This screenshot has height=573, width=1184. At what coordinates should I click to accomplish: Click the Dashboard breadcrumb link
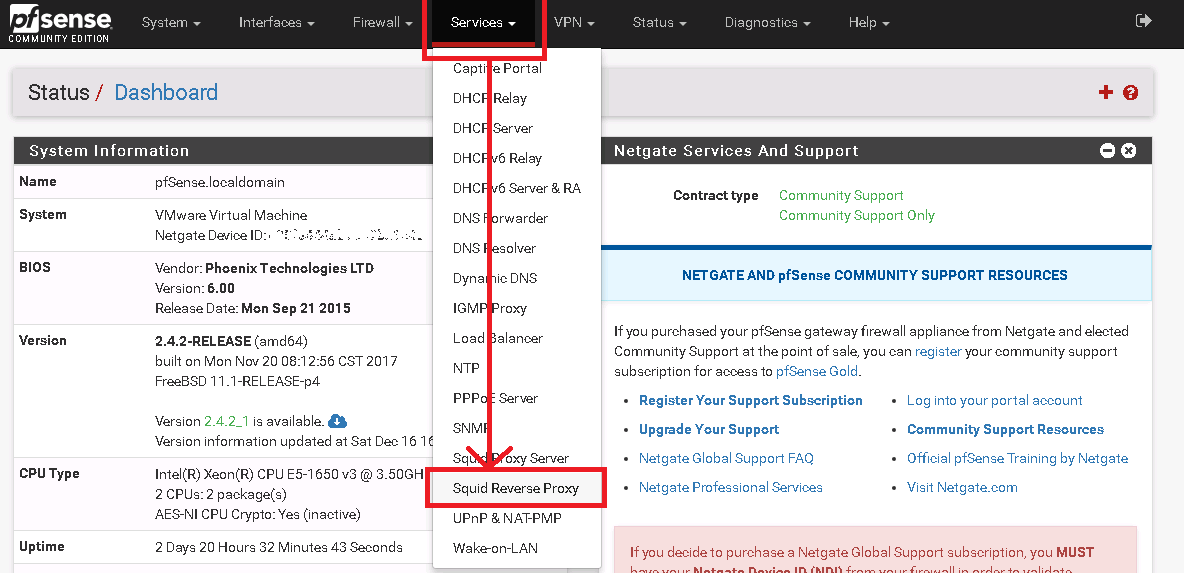pyautogui.click(x=166, y=92)
